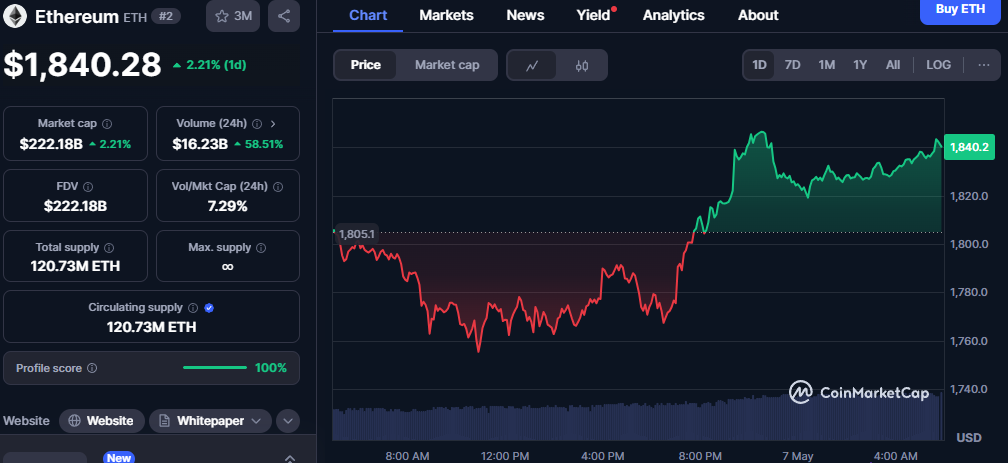
Task: Set chart range to 7D
Action: click(x=793, y=65)
